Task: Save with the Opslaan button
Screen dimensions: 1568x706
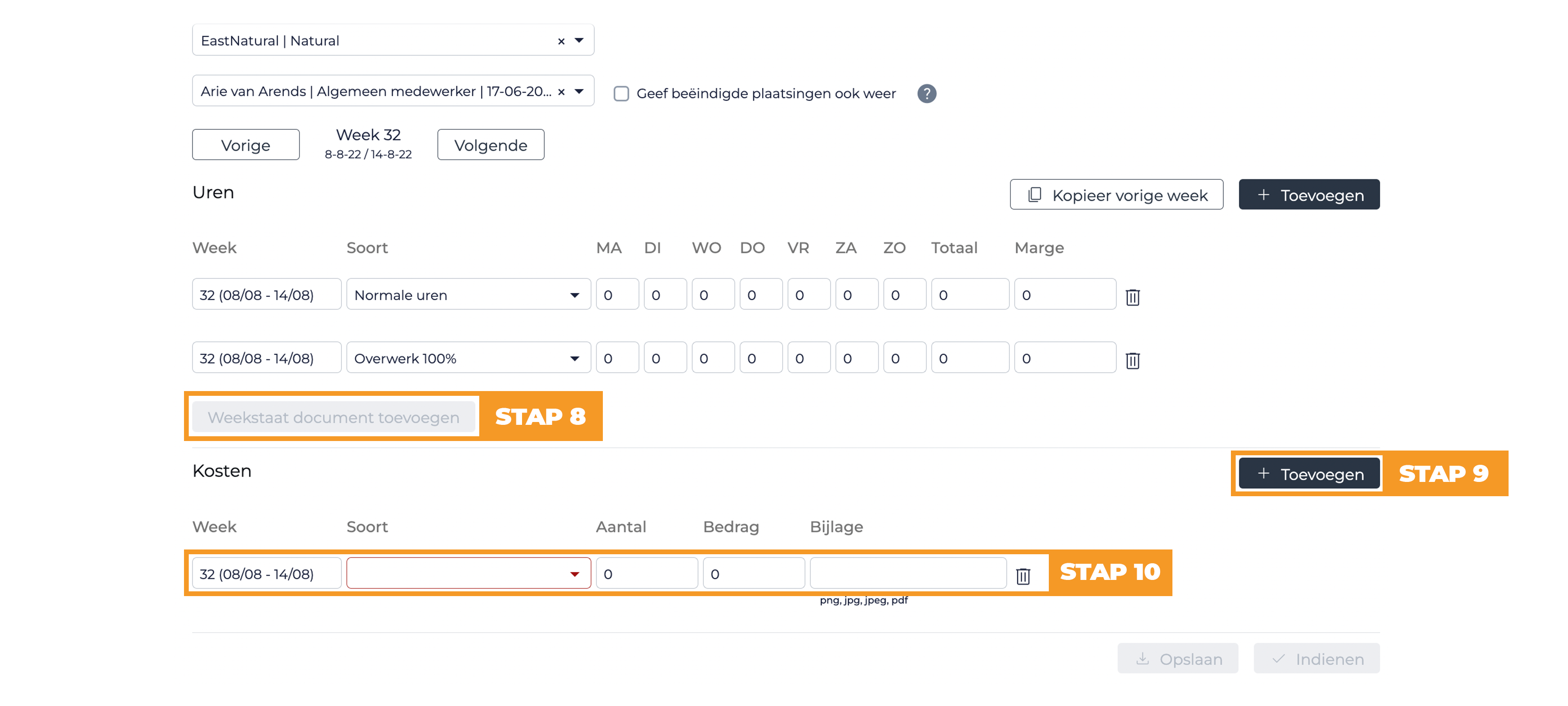Action: pyautogui.click(x=1177, y=658)
